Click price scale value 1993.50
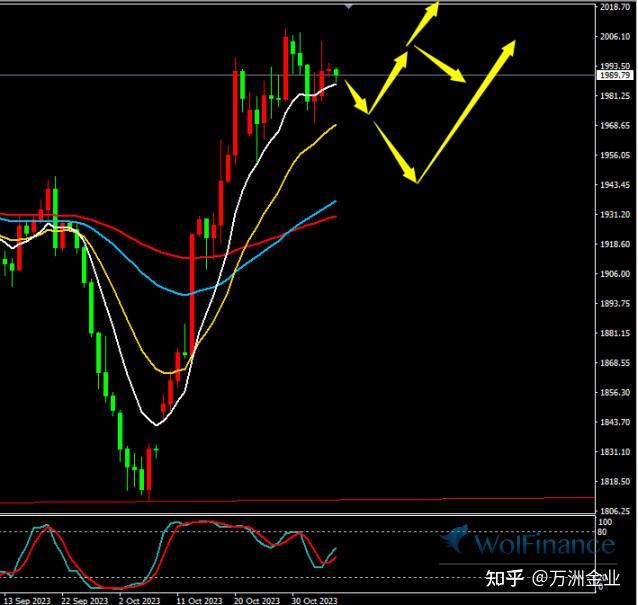The image size is (638, 605). pos(615,66)
